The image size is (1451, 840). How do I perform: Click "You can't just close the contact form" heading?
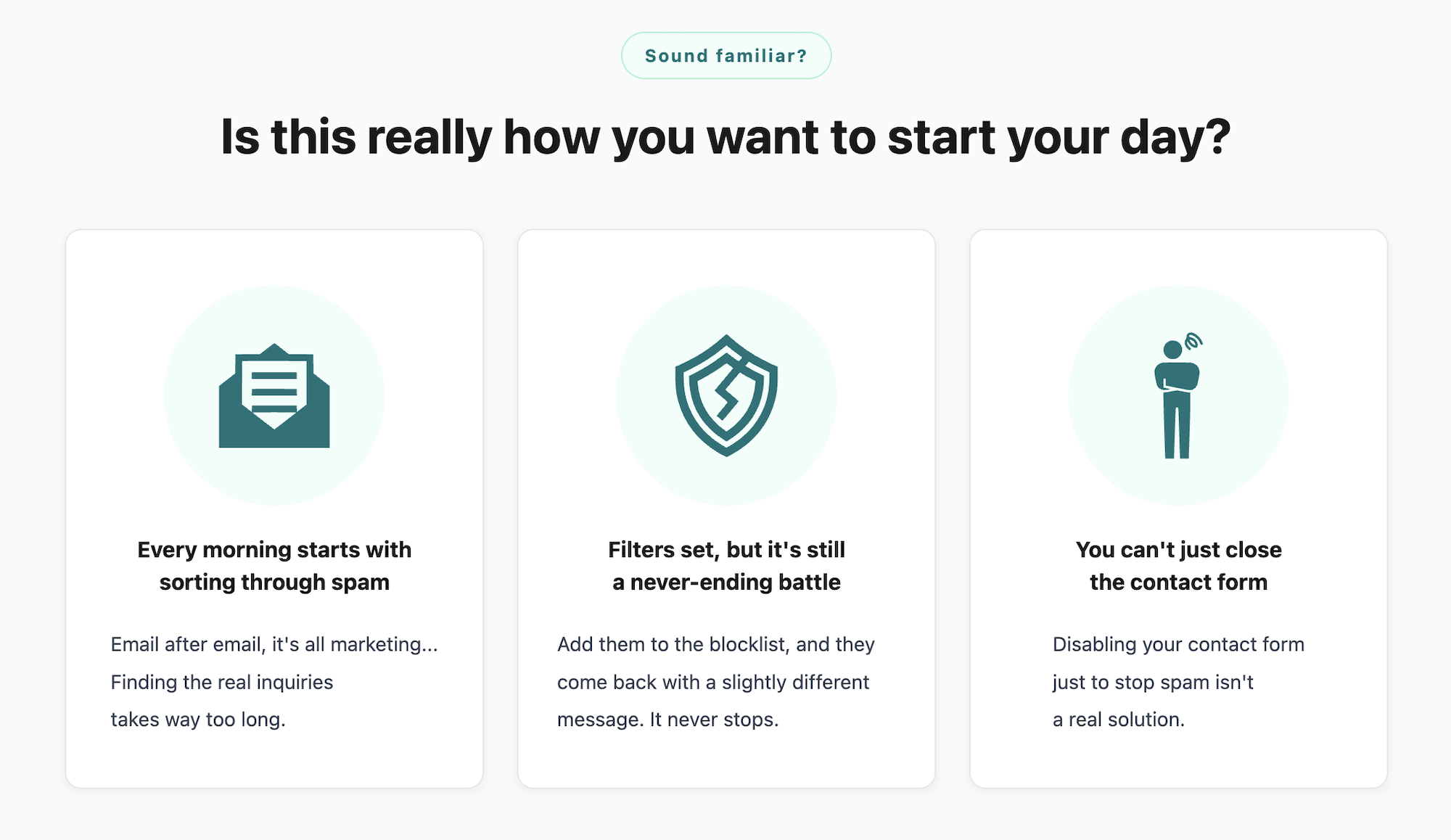pyautogui.click(x=1178, y=550)
